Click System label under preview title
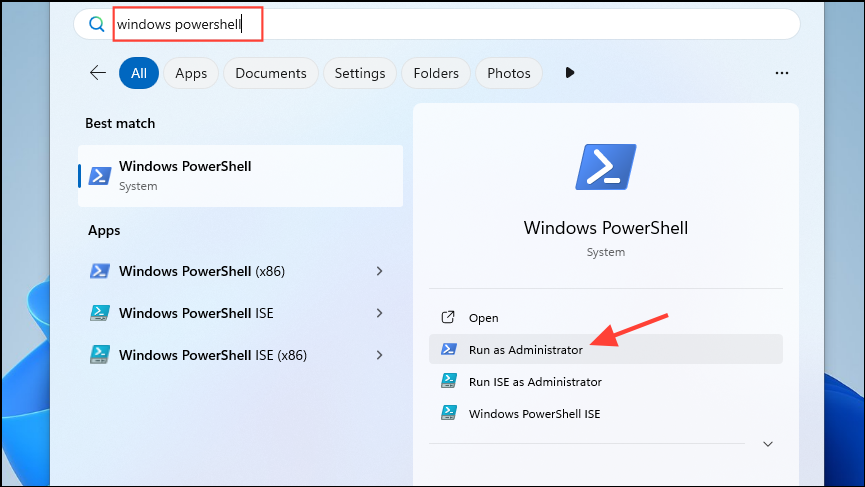This screenshot has width=865, height=487. pos(606,252)
